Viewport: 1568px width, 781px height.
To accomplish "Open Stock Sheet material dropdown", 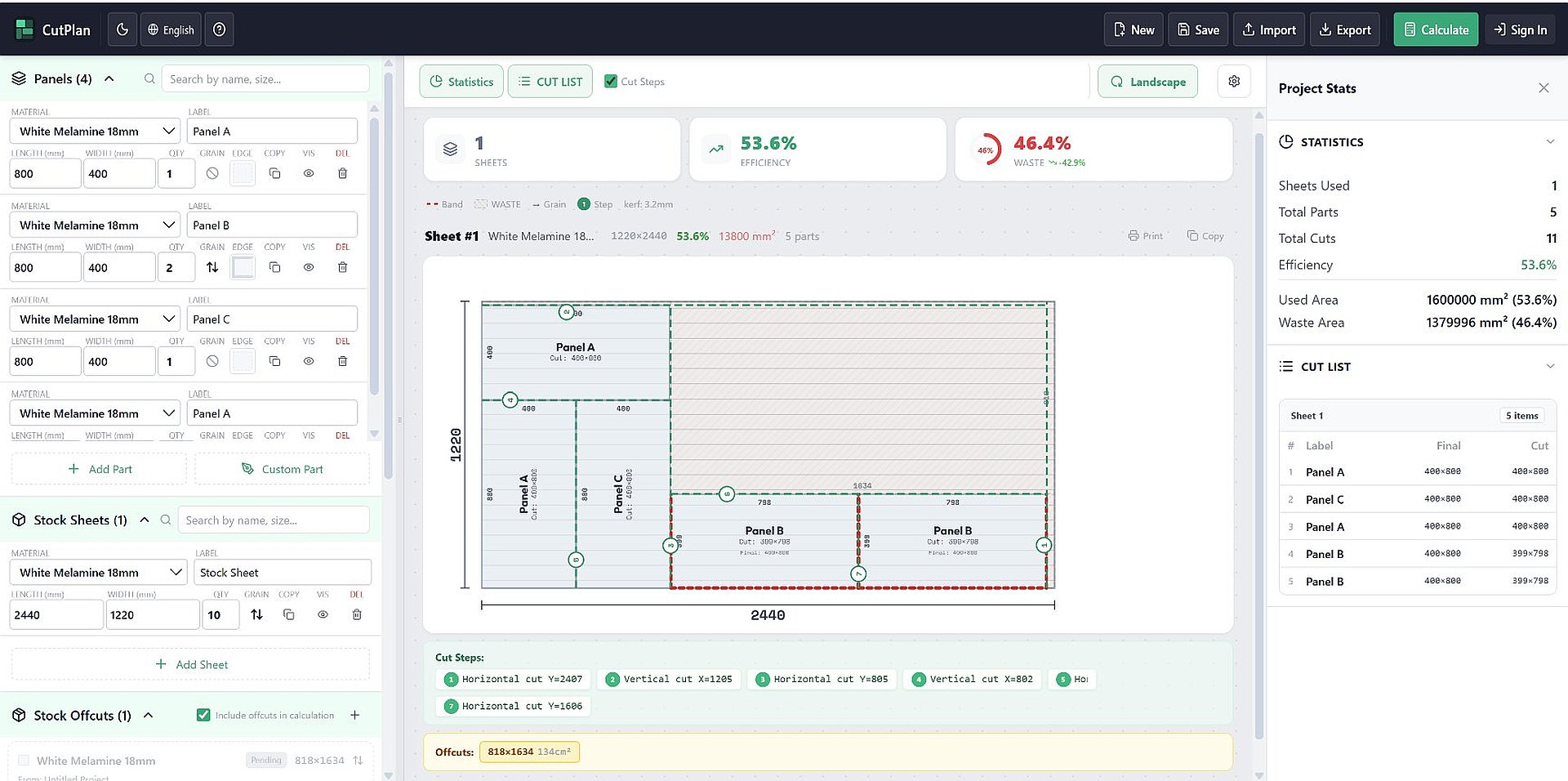I will point(98,572).
